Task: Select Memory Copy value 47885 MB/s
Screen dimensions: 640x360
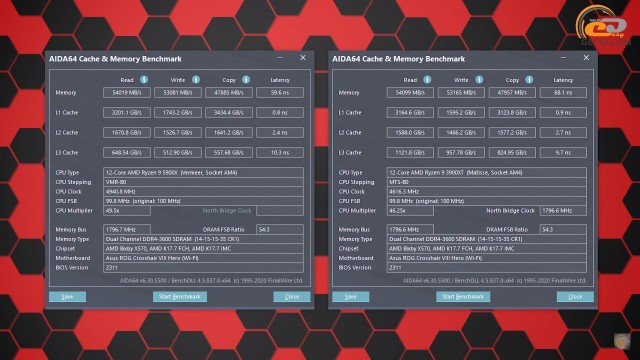Action: (x=229, y=93)
